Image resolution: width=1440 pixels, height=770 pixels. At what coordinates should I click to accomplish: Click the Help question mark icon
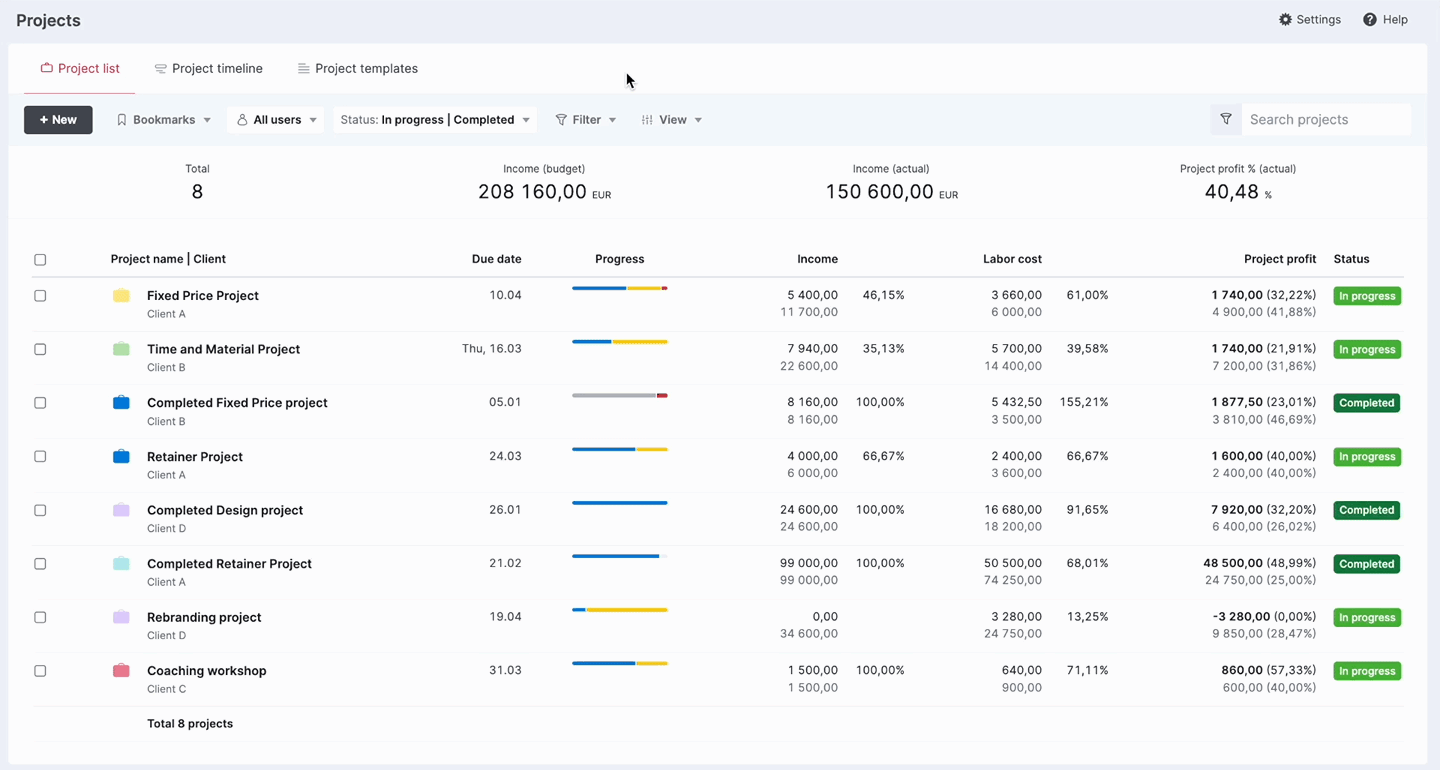point(1370,20)
